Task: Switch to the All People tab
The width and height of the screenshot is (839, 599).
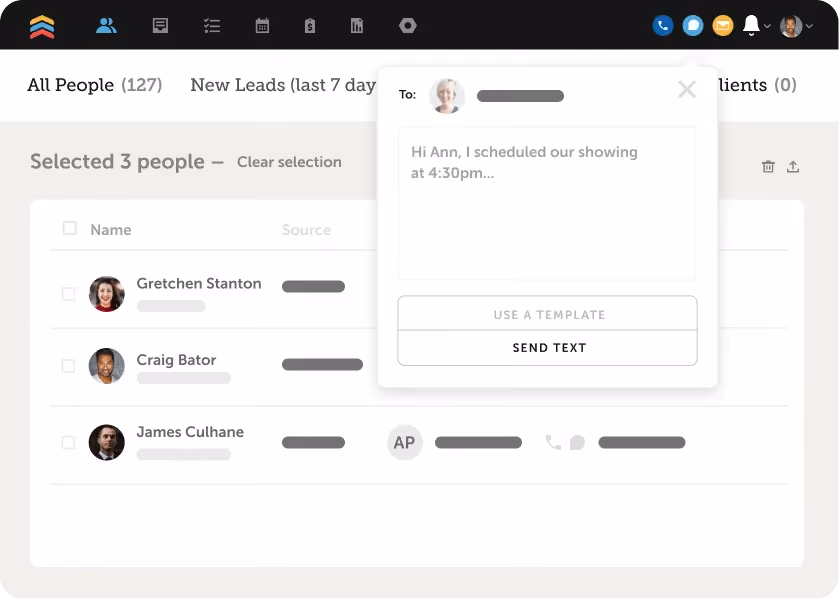Action: [95, 85]
